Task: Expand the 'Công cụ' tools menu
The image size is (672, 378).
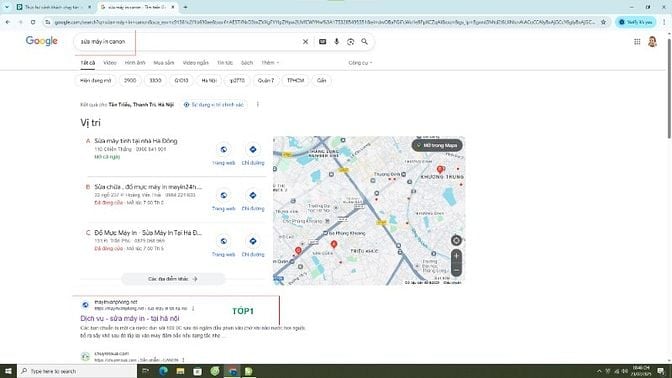Action: 360,63
